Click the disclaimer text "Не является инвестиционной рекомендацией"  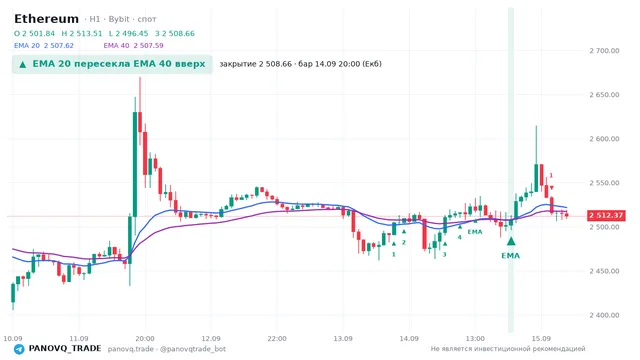click(x=508, y=349)
